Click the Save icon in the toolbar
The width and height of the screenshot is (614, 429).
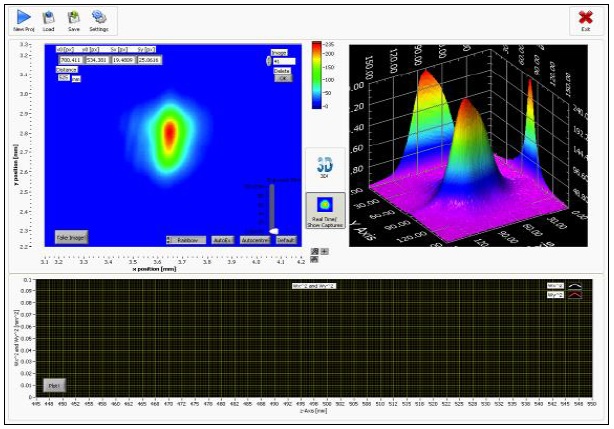tap(73, 20)
